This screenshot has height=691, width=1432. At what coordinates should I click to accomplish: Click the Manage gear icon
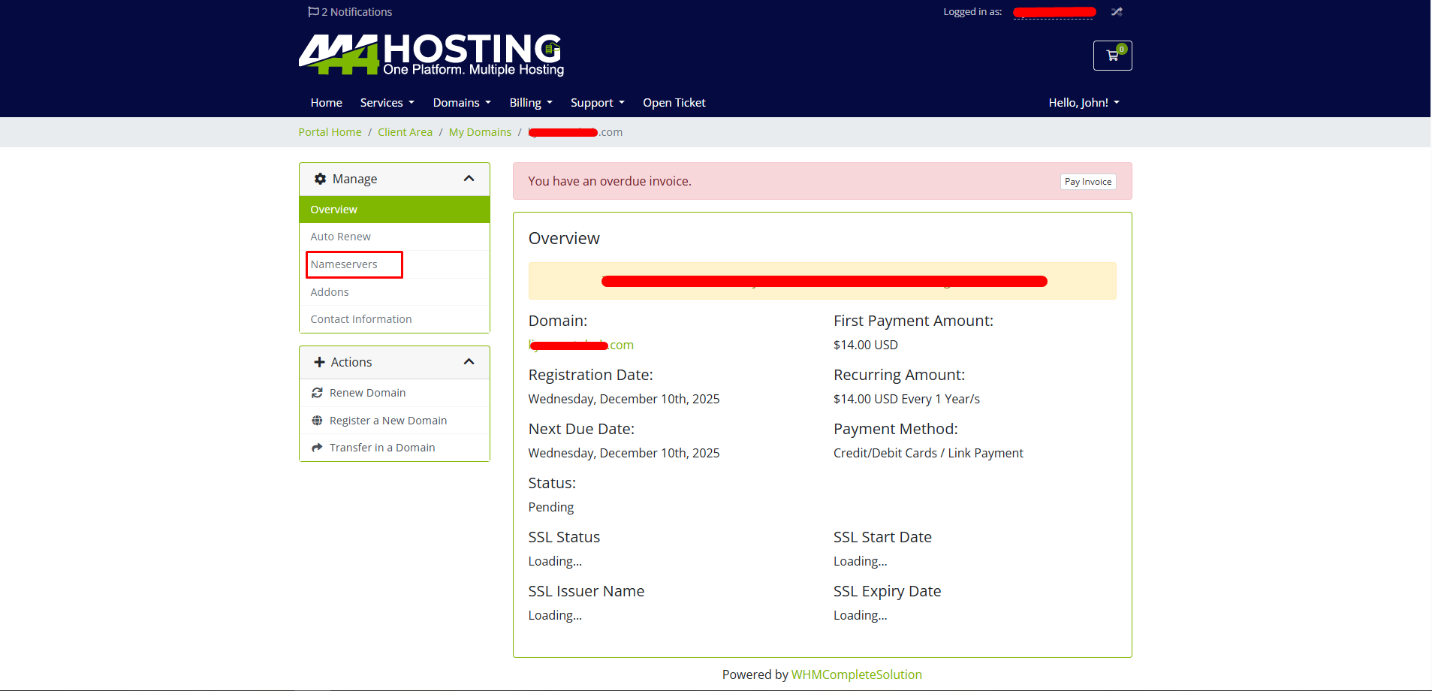coord(320,179)
